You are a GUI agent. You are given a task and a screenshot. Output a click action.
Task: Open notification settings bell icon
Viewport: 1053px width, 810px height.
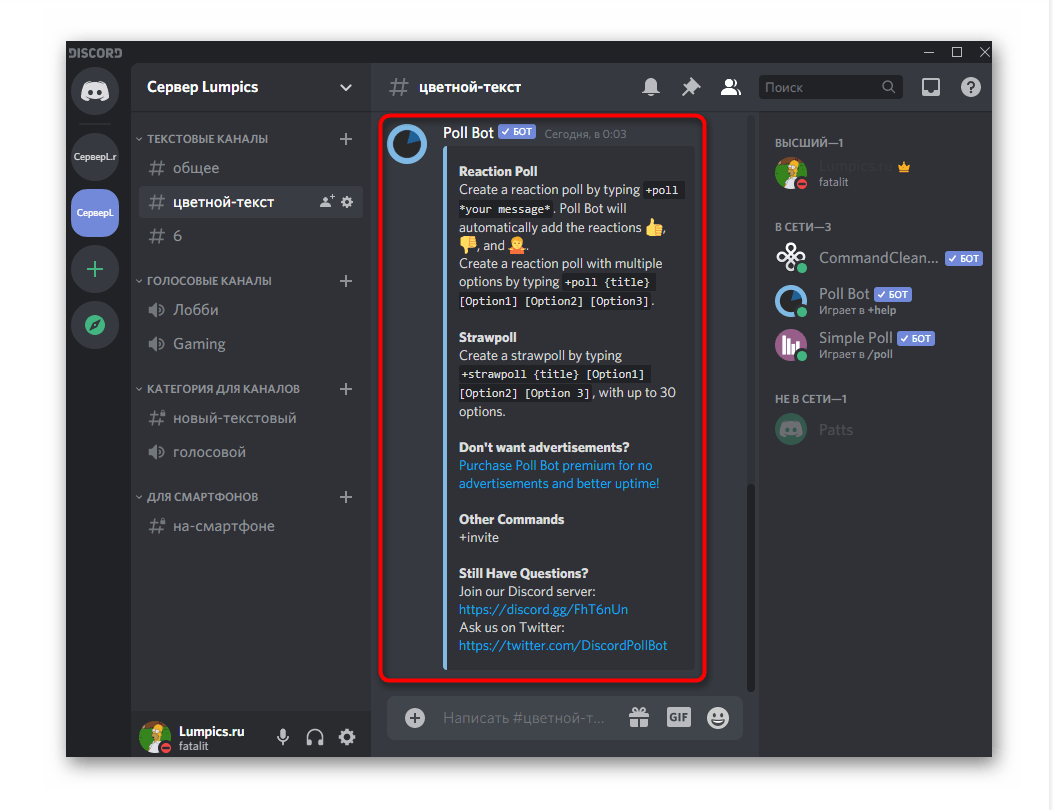coord(651,88)
